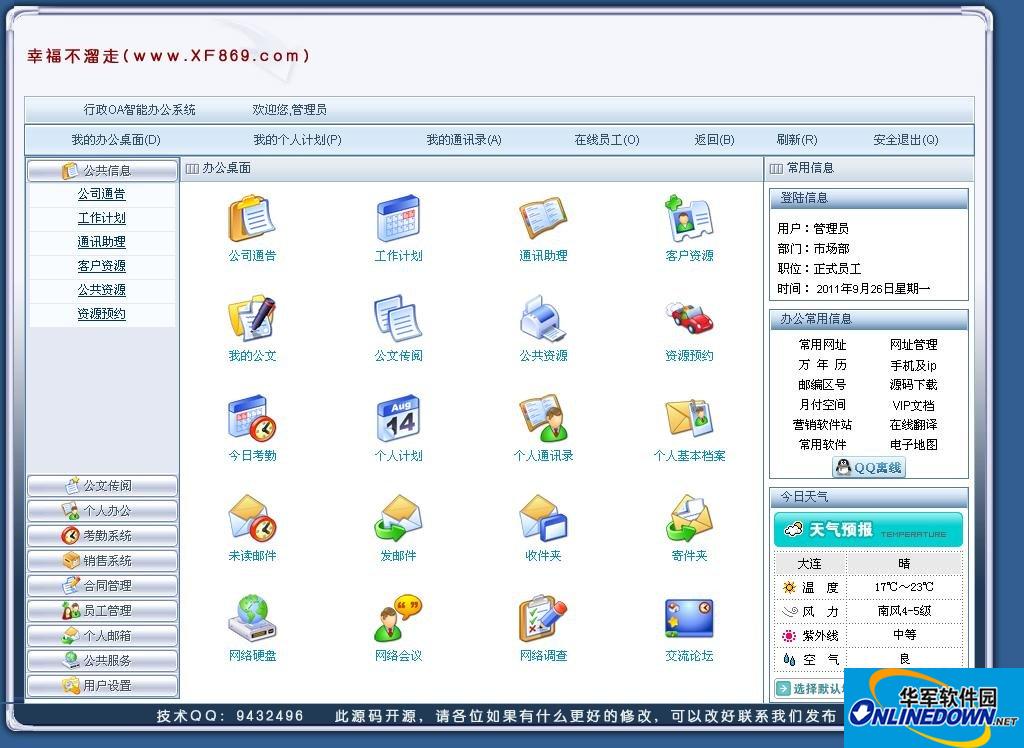Open the 网络会议 icon
This screenshot has width=1024, height=748.
tap(398, 620)
